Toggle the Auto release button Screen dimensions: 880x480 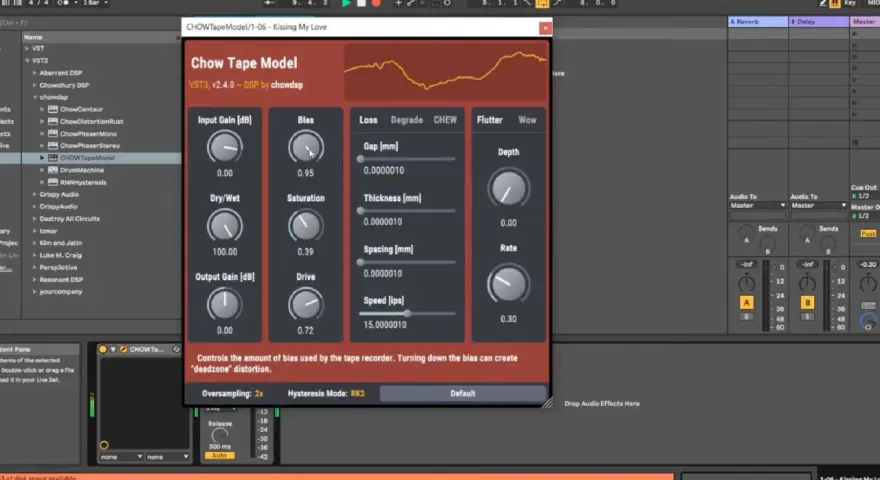pyautogui.click(x=219, y=455)
